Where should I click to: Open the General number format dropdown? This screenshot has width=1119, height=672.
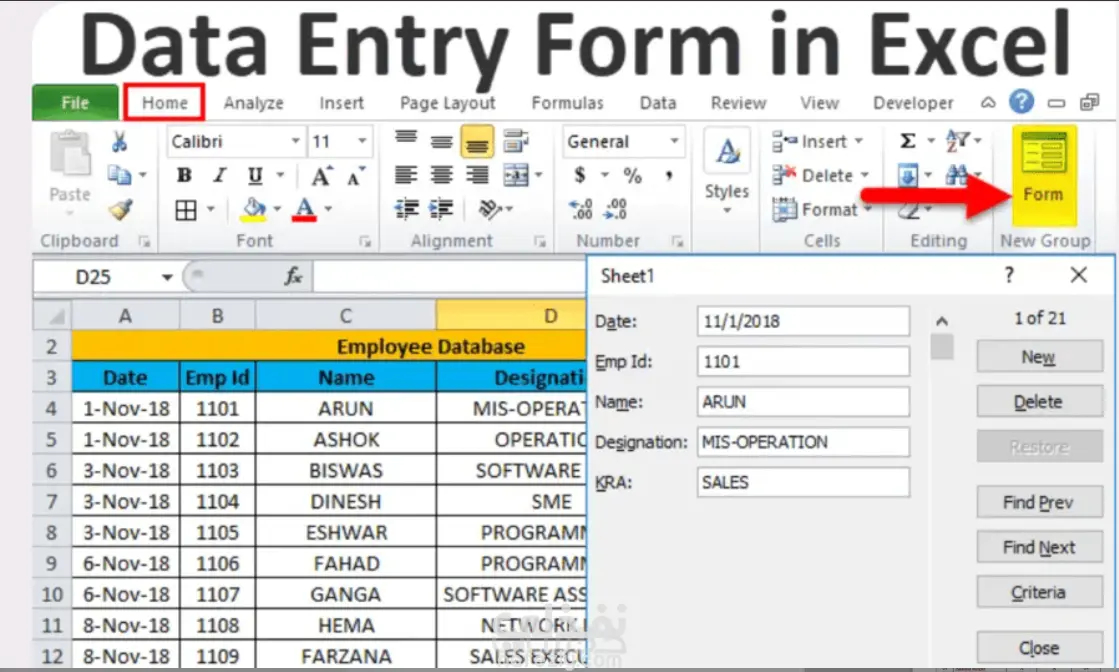(674, 141)
